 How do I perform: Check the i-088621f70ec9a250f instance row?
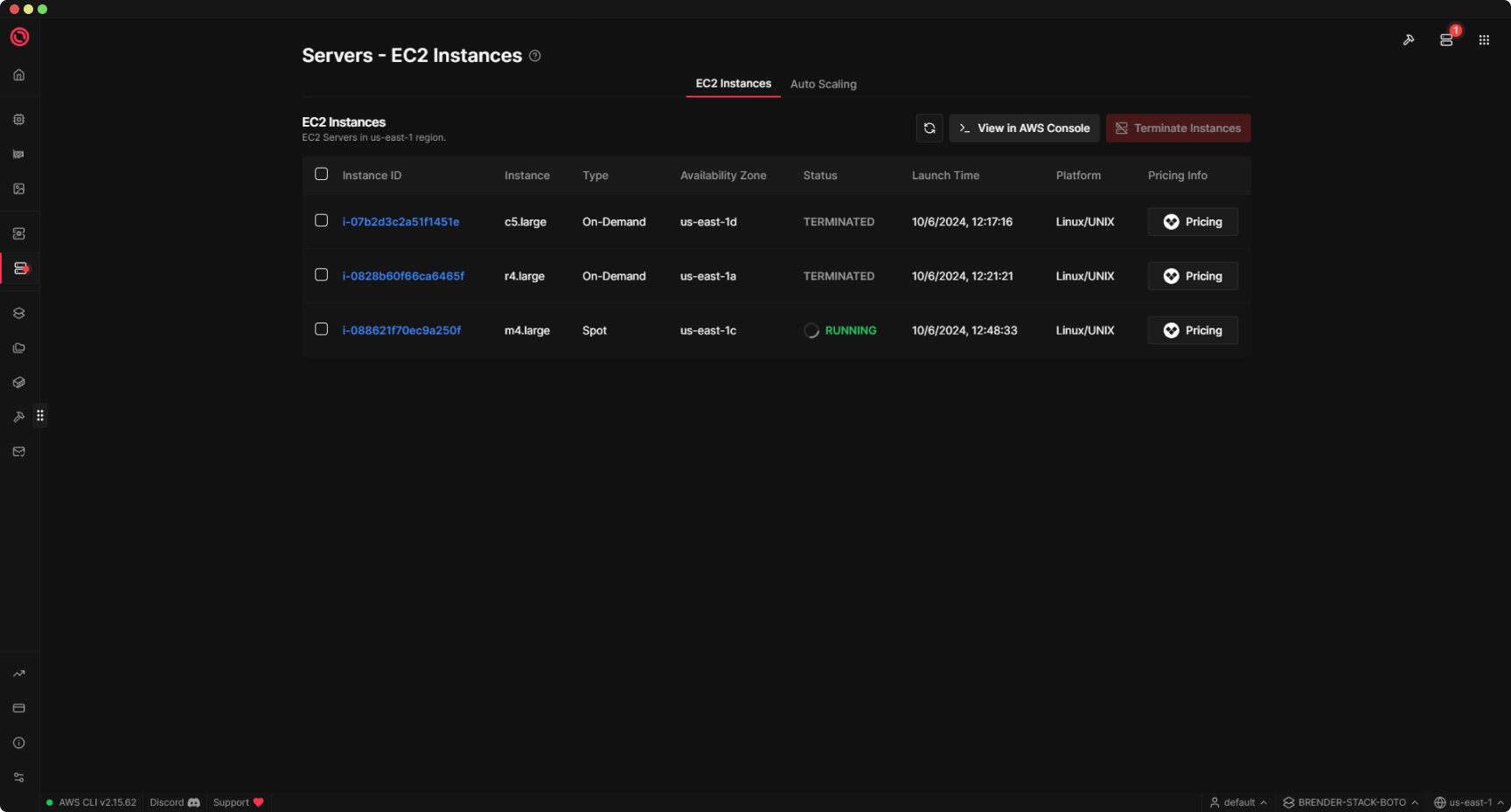[x=322, y=329]
